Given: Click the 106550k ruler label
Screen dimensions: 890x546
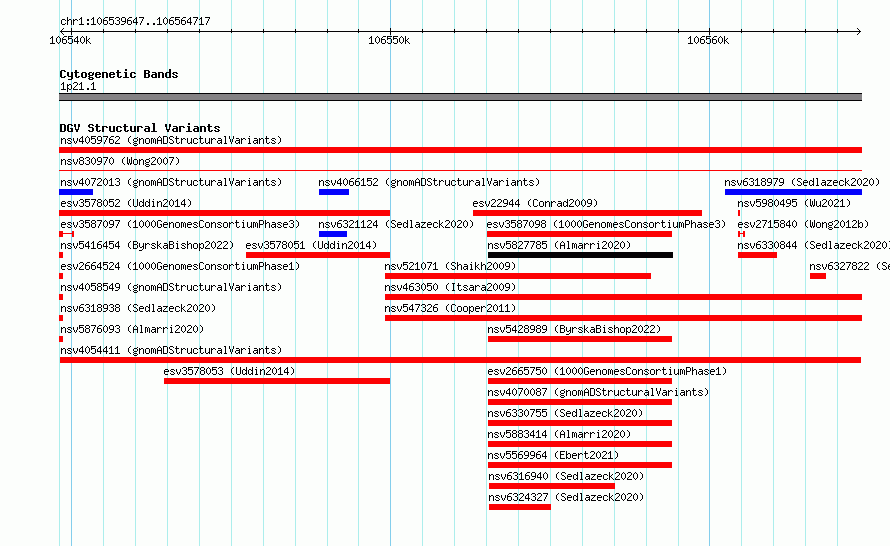Looking at the screenshot, I should (389, 40).
